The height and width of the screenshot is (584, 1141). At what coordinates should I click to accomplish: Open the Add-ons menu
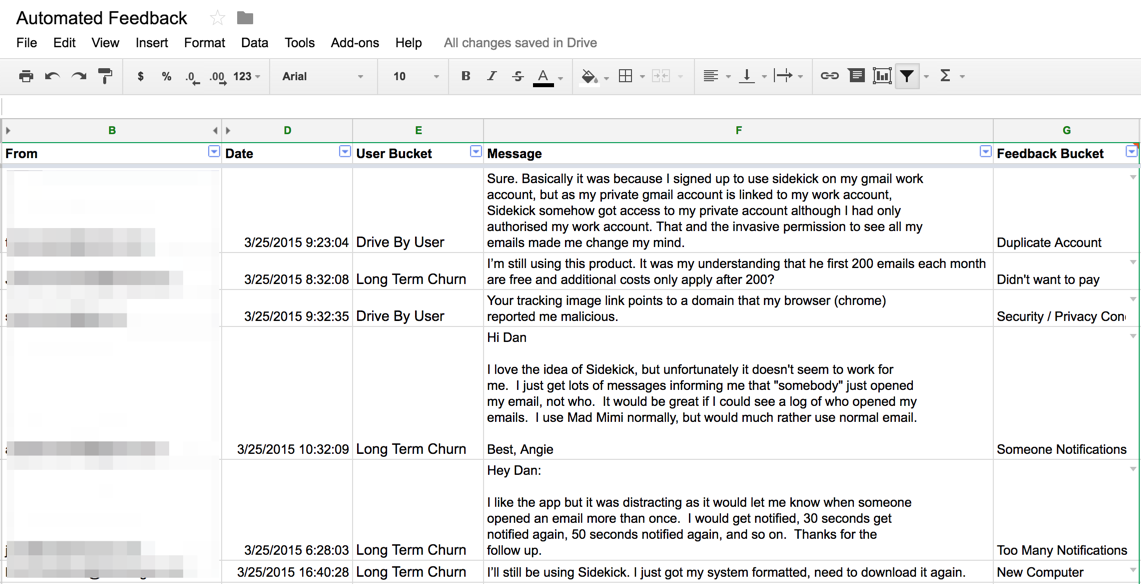pos(355,43)
